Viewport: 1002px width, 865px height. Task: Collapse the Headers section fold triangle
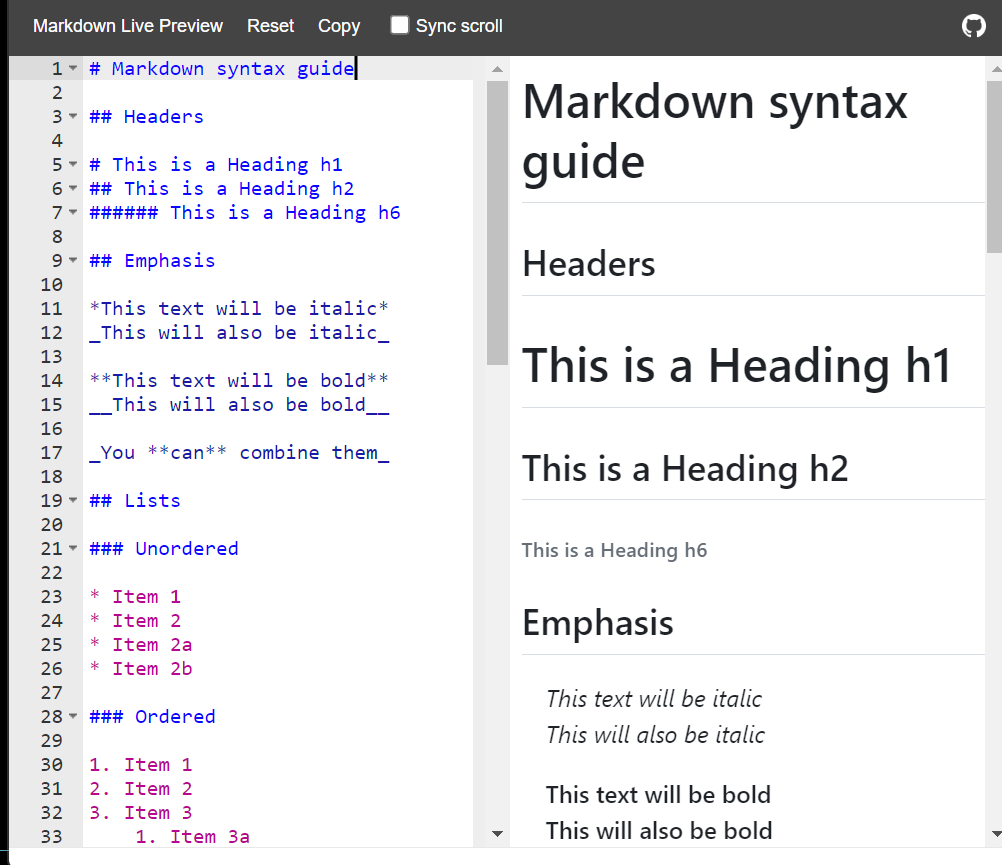(74, 116)
